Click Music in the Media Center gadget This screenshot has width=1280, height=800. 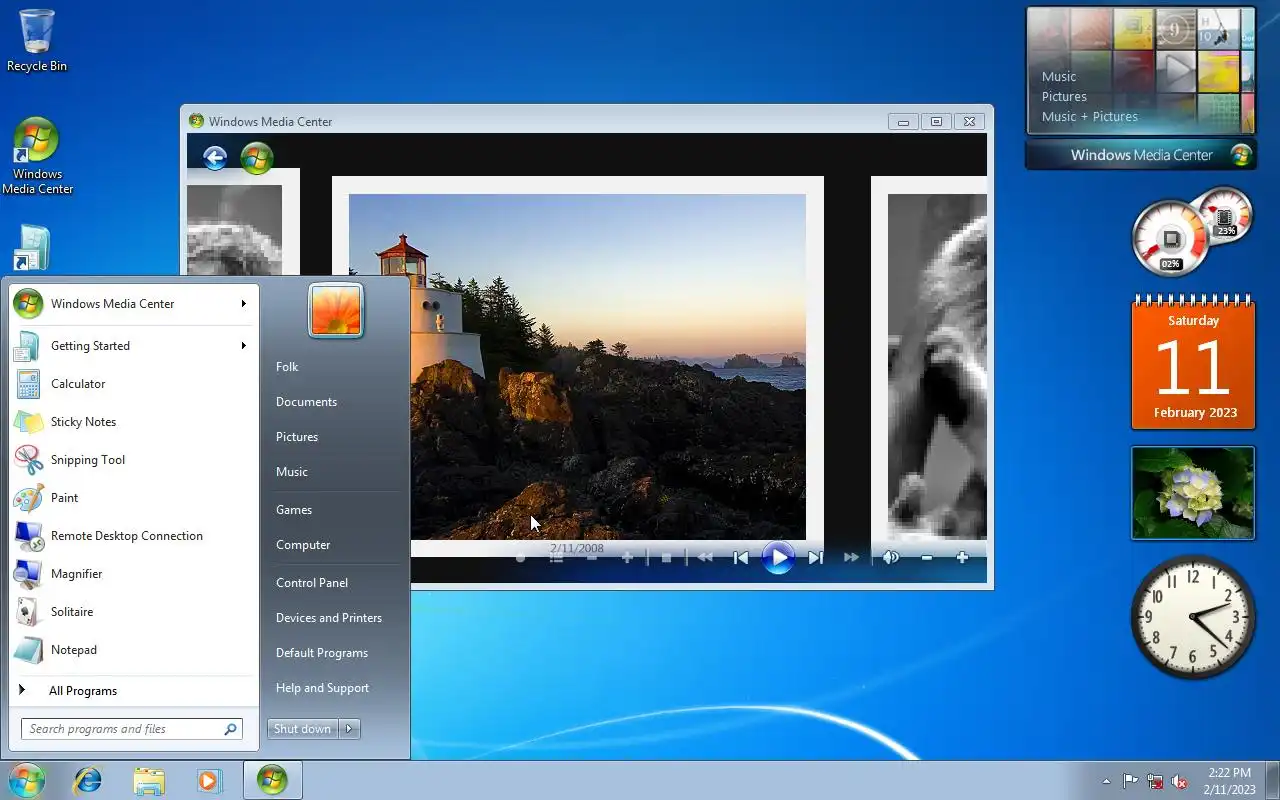(x=1059, y=77)
